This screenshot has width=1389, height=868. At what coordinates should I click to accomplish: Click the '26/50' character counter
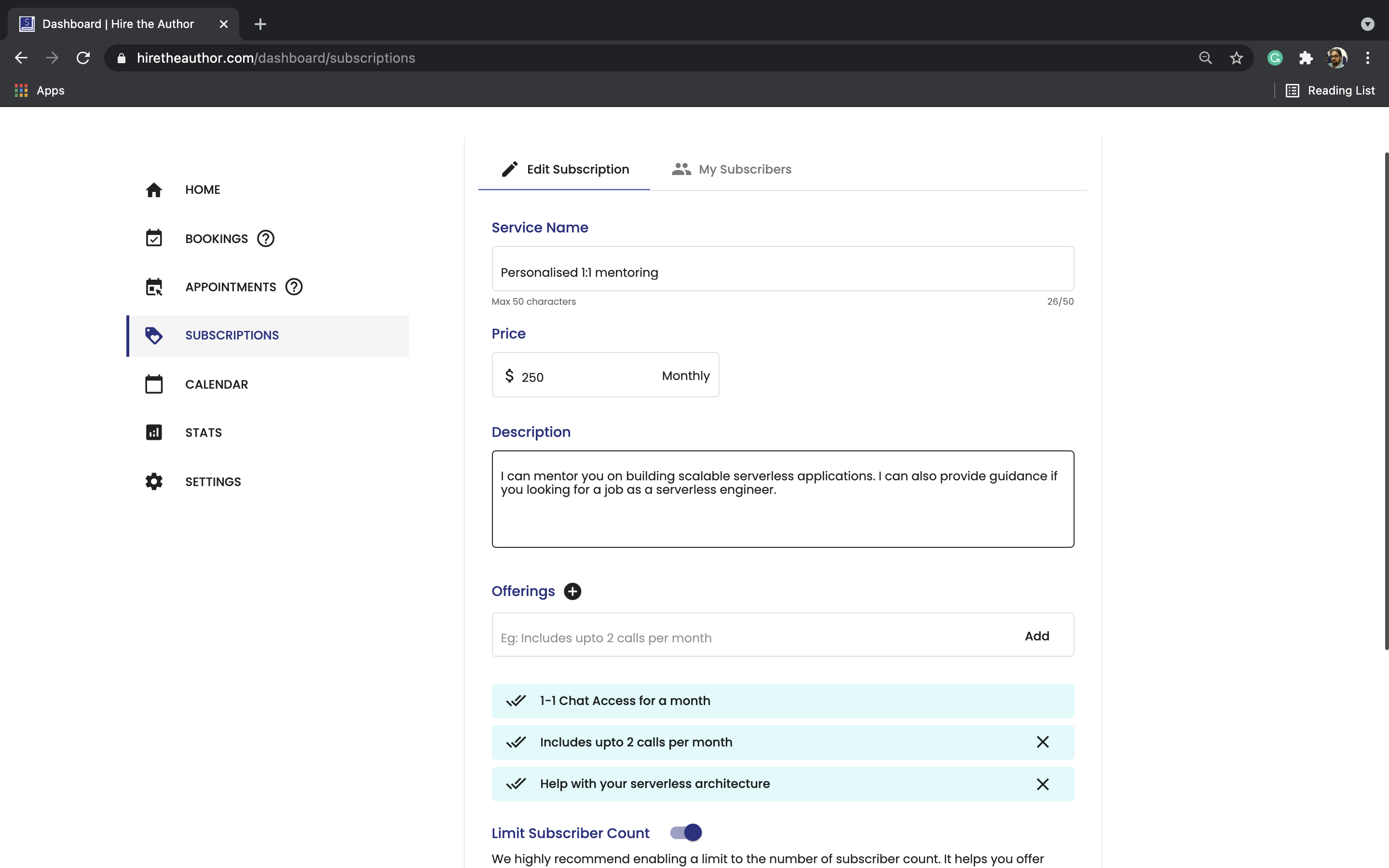click(x=1060, y=301)
